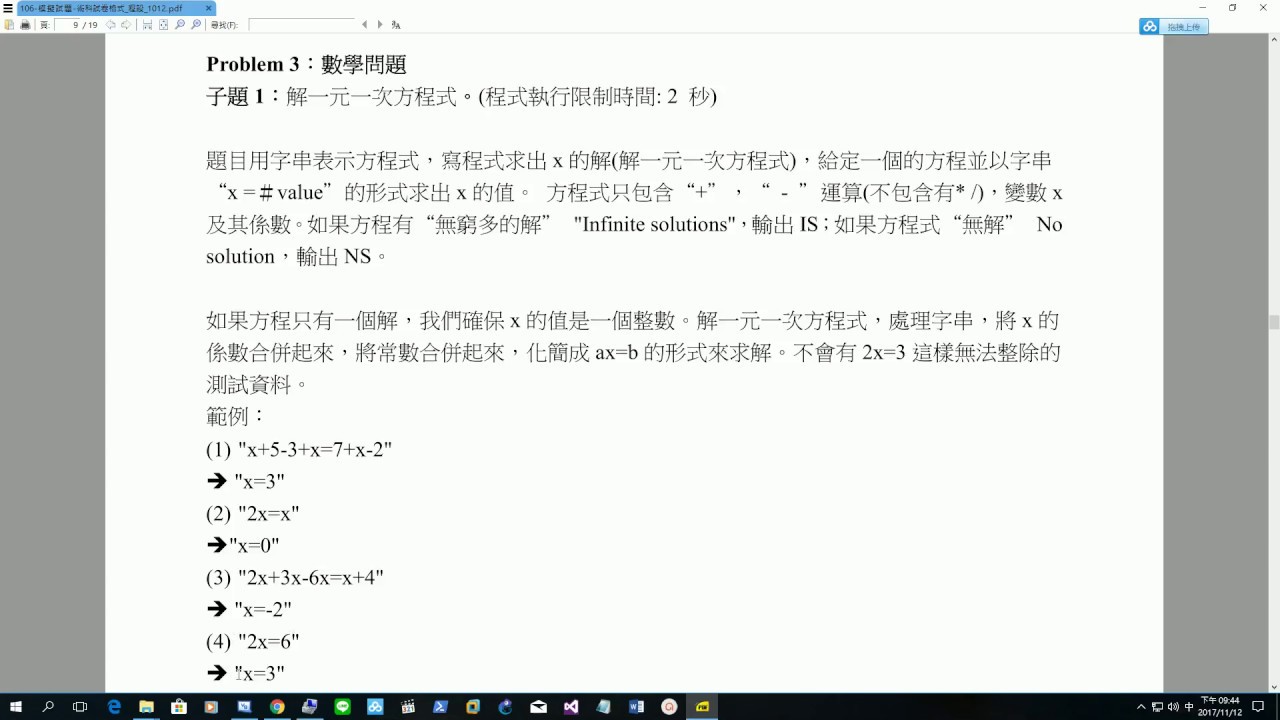This screenshot has height=720, width=1280.
Task: Find previous match arrow
Action: [365, 25]
